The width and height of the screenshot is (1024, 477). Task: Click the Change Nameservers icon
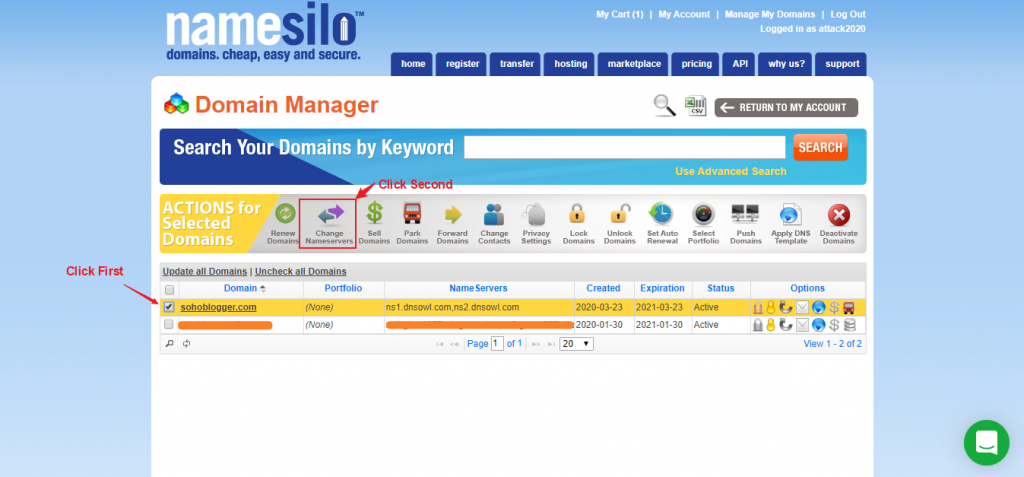(329, 214)
